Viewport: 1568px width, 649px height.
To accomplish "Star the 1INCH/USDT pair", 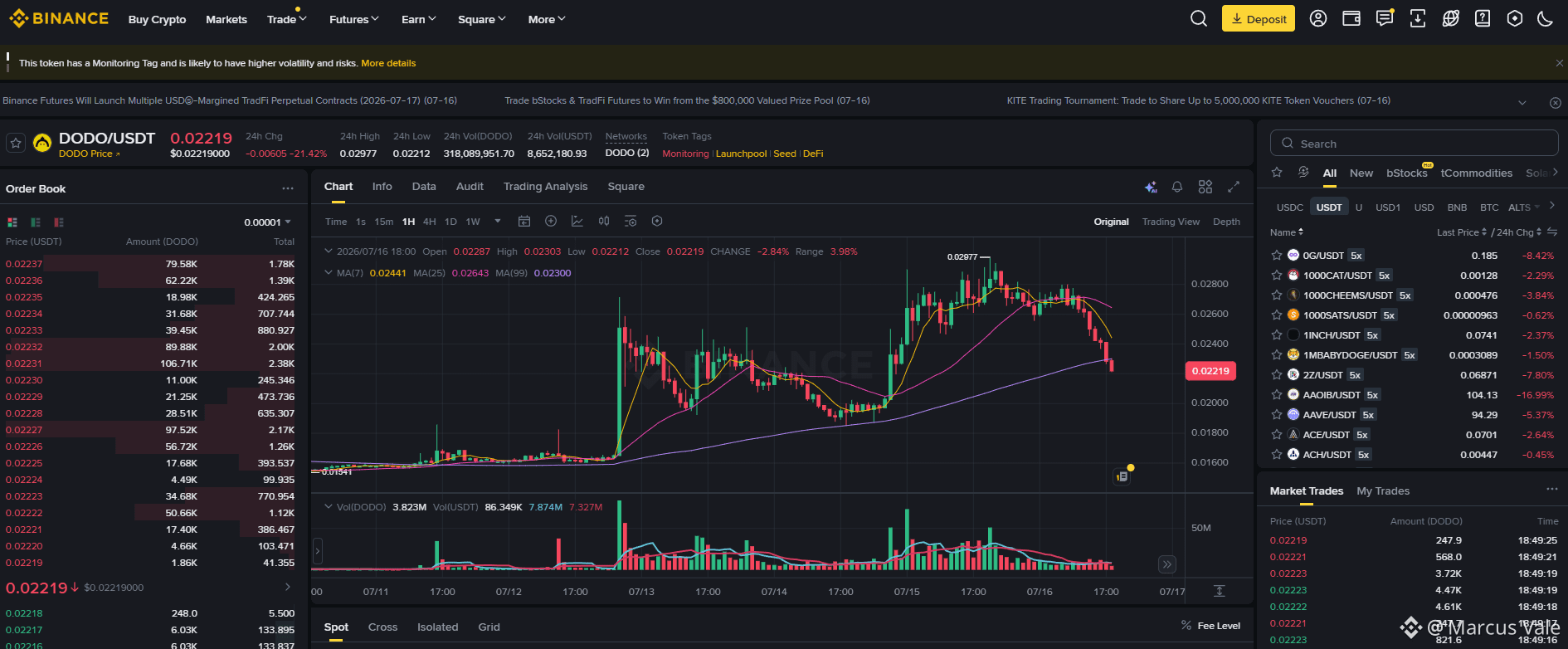I will (1277, 335).
